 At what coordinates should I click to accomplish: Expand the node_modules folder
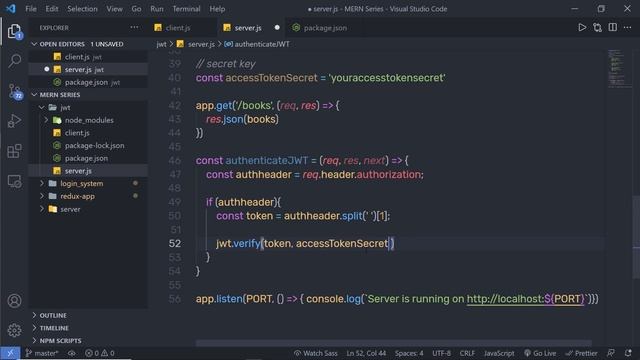(46, 120)
